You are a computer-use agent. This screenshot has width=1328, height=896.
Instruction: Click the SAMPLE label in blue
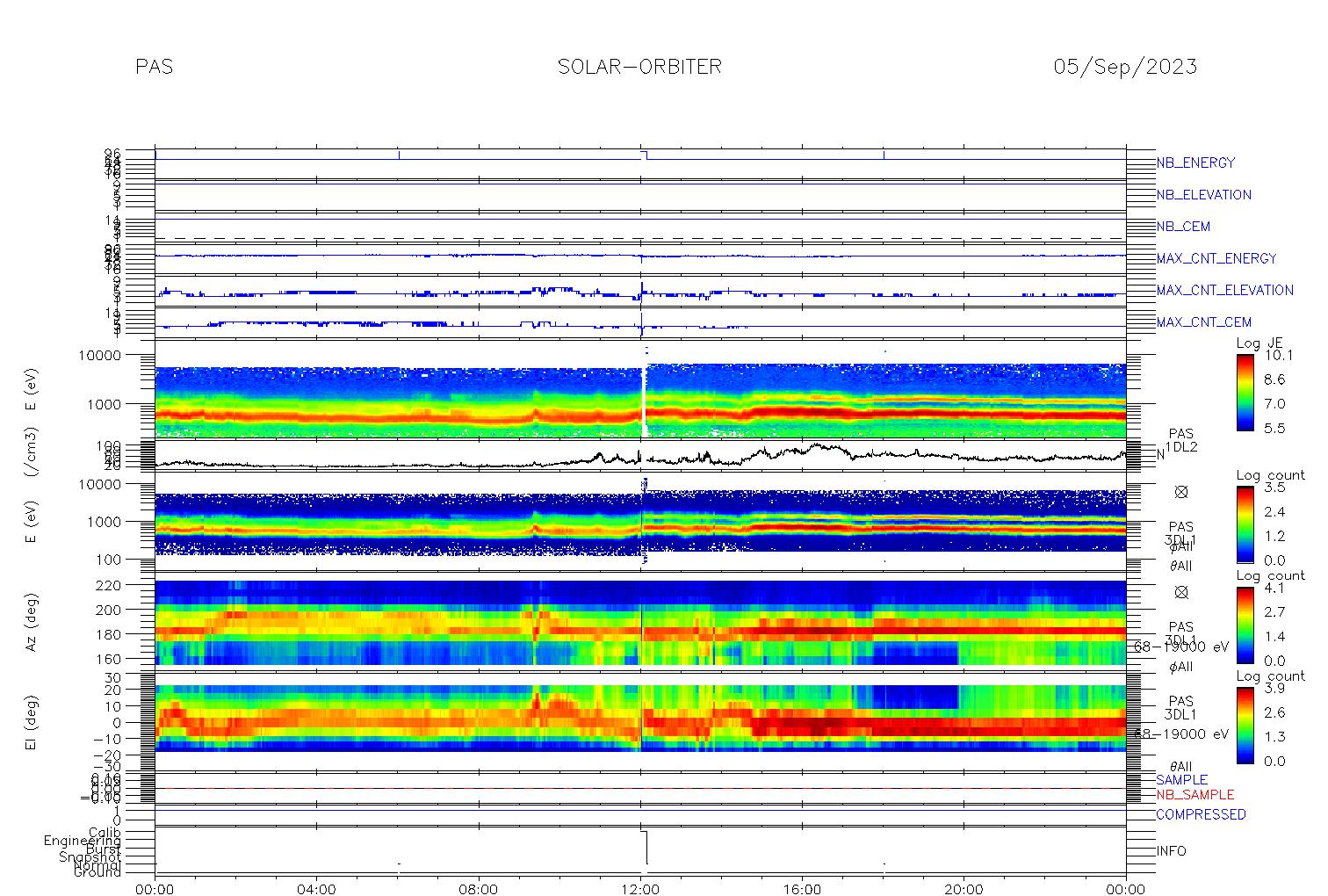click(x=1181, y=780)
